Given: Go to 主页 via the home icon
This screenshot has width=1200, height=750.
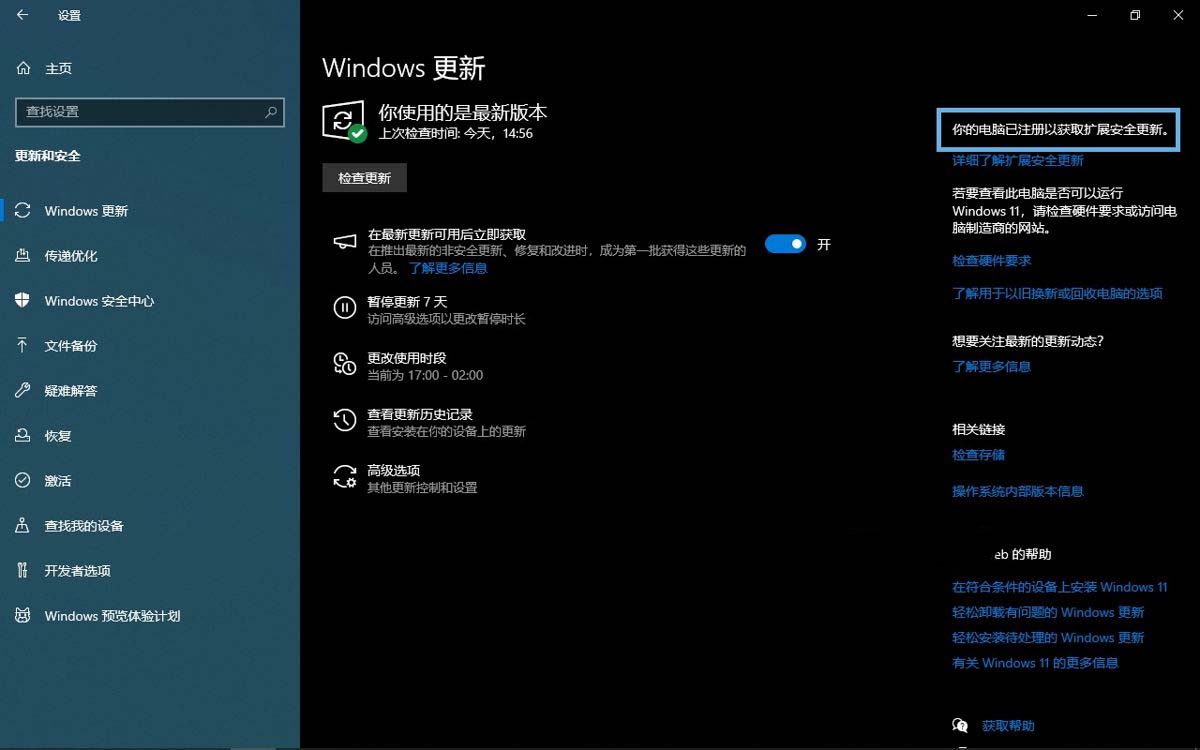Looking at the screenshot, I should click(x=23, y=68).
